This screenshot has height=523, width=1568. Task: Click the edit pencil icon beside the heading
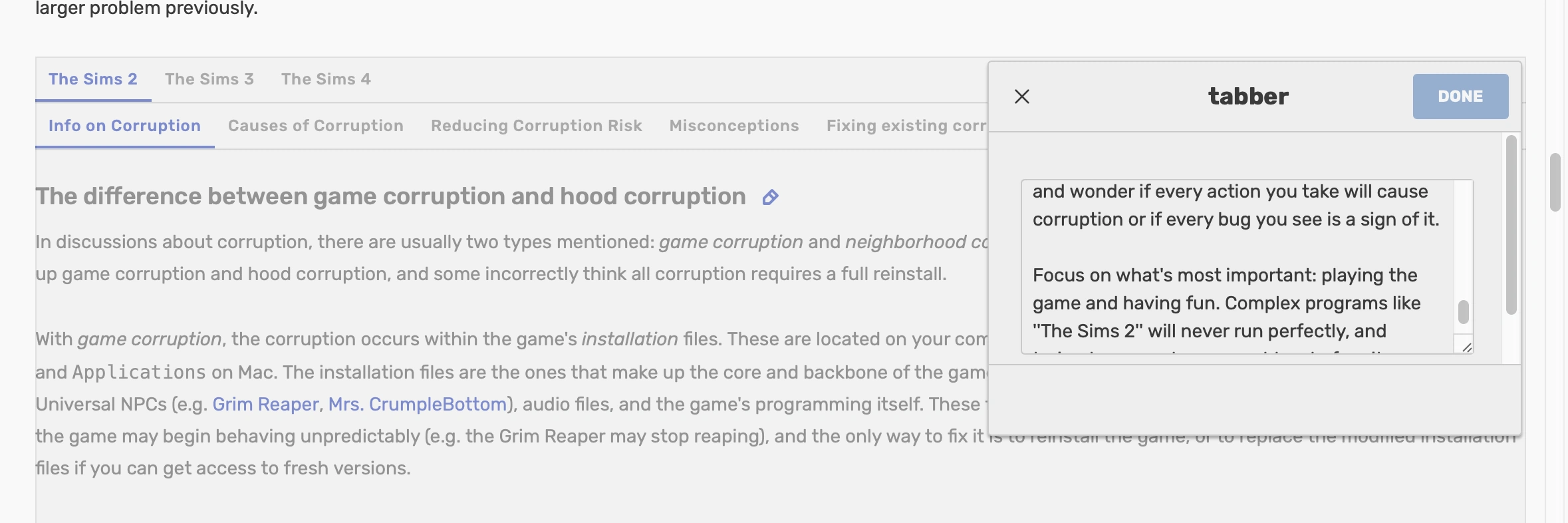tap(770, 198)
